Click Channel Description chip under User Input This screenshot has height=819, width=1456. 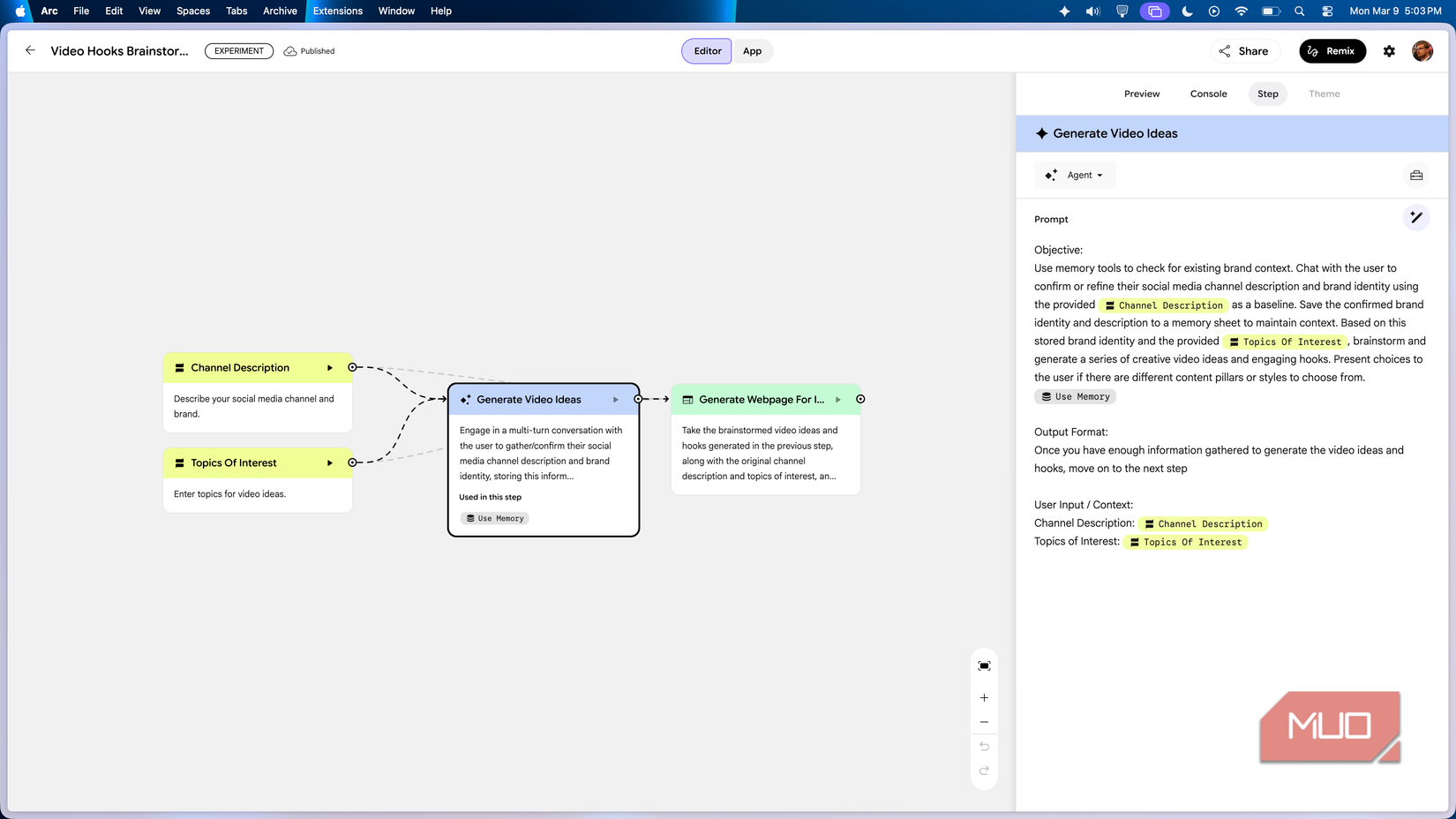click(x=1203, y=524)
